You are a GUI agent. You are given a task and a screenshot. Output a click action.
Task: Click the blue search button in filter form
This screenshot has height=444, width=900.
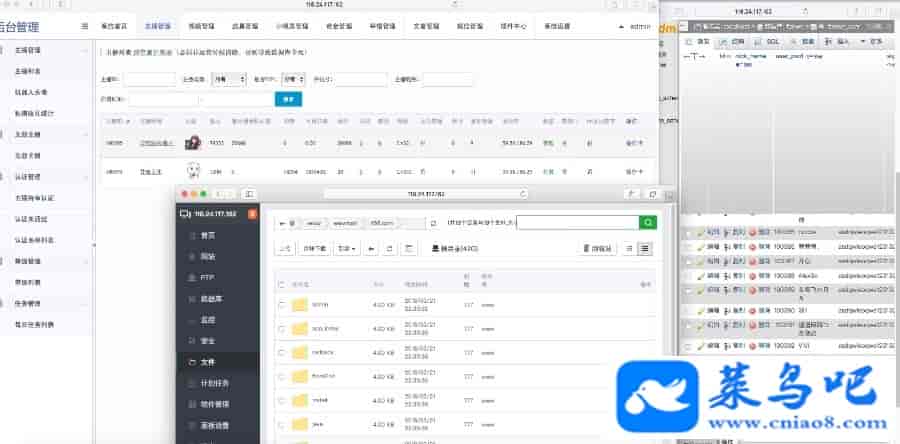288,99
